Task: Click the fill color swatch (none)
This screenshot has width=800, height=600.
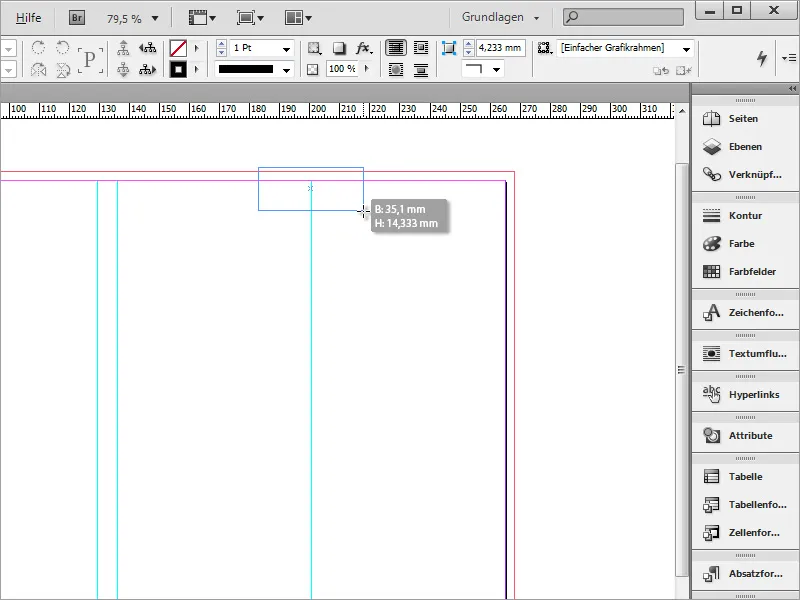Action: click(x=178, y=48)
